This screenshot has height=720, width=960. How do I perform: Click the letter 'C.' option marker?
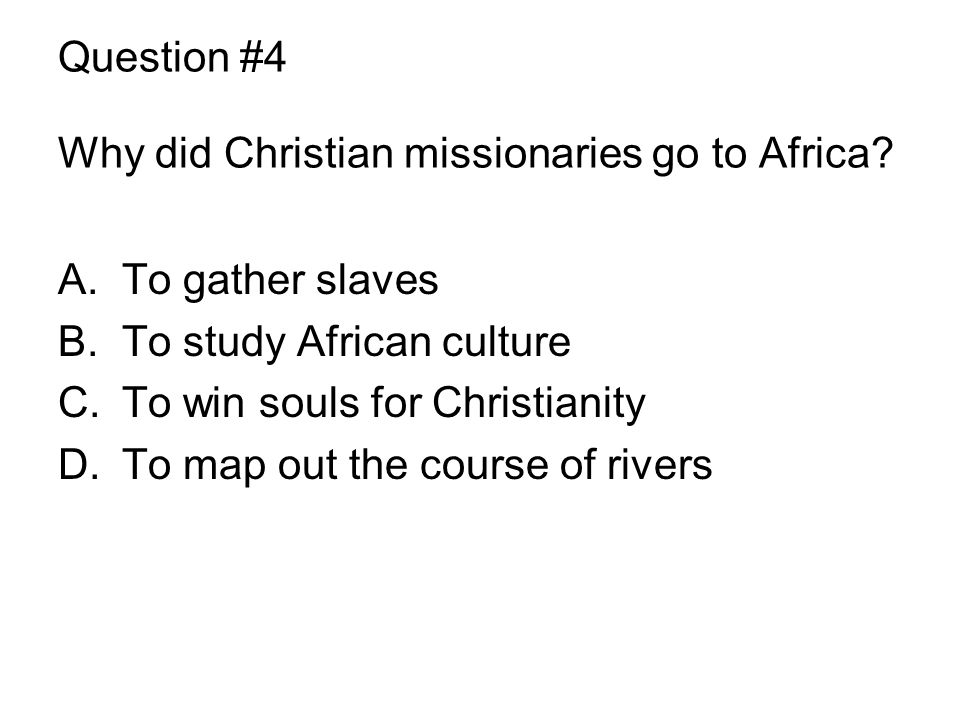(78, 403)
